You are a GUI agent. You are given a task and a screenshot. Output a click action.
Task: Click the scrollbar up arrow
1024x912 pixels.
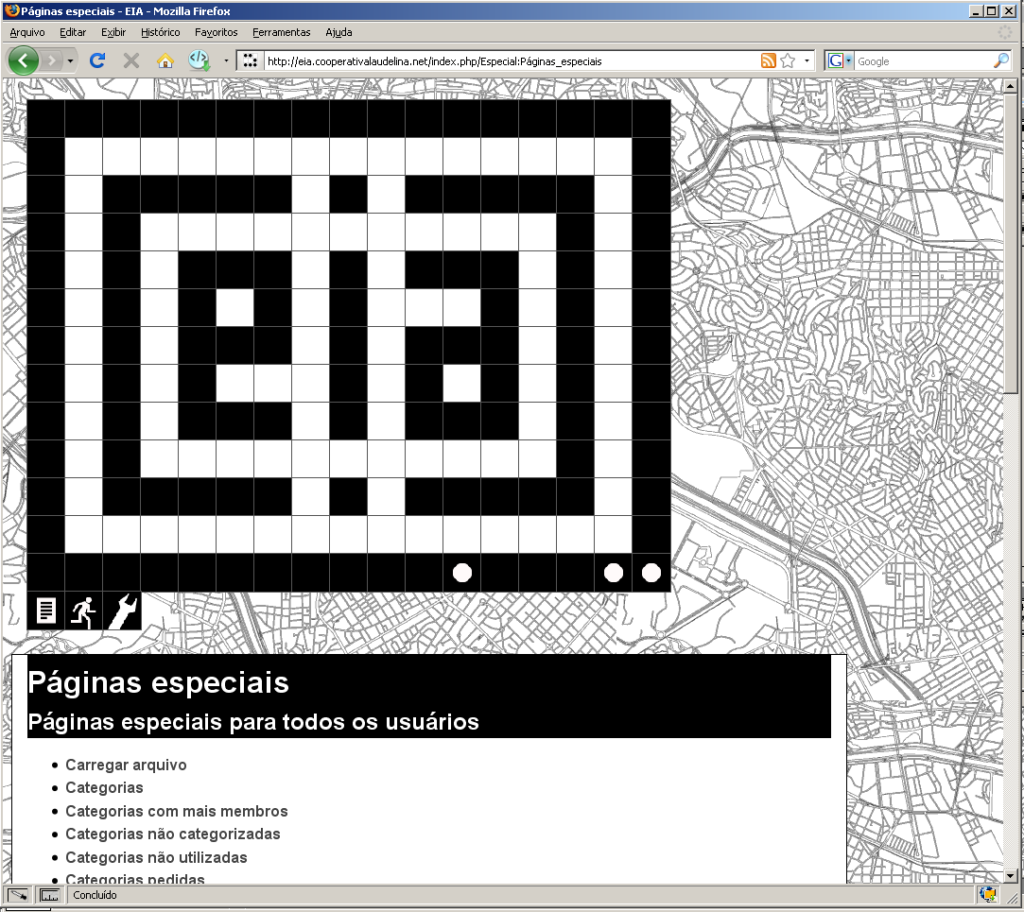[x=1011, y=85]
